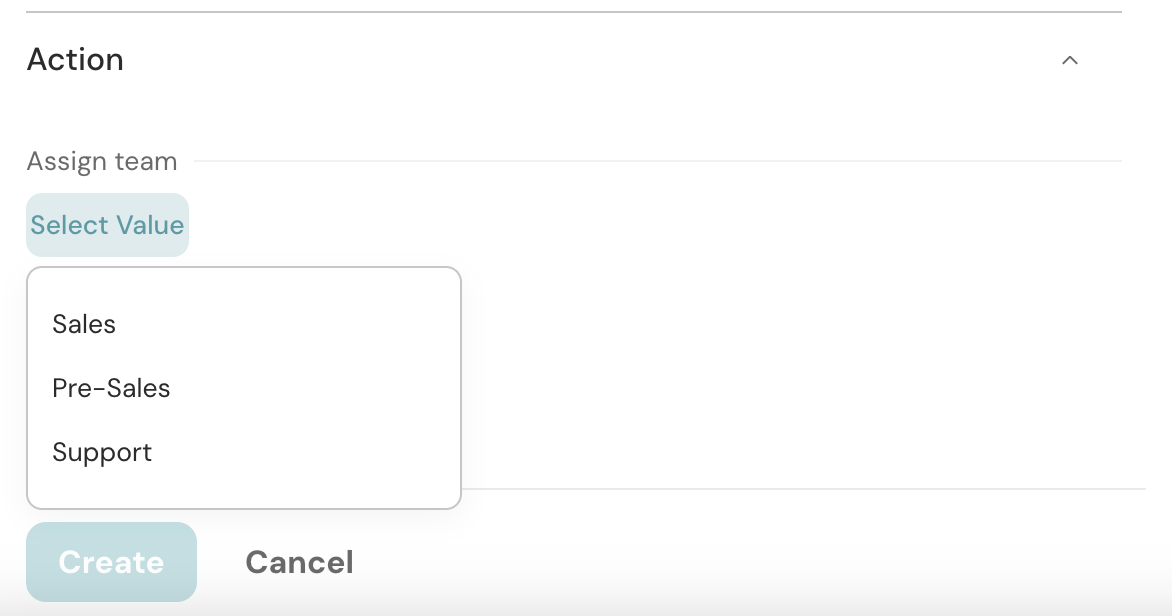
Task: Choose Sales from the team list
Action: [x=84, y=324]
